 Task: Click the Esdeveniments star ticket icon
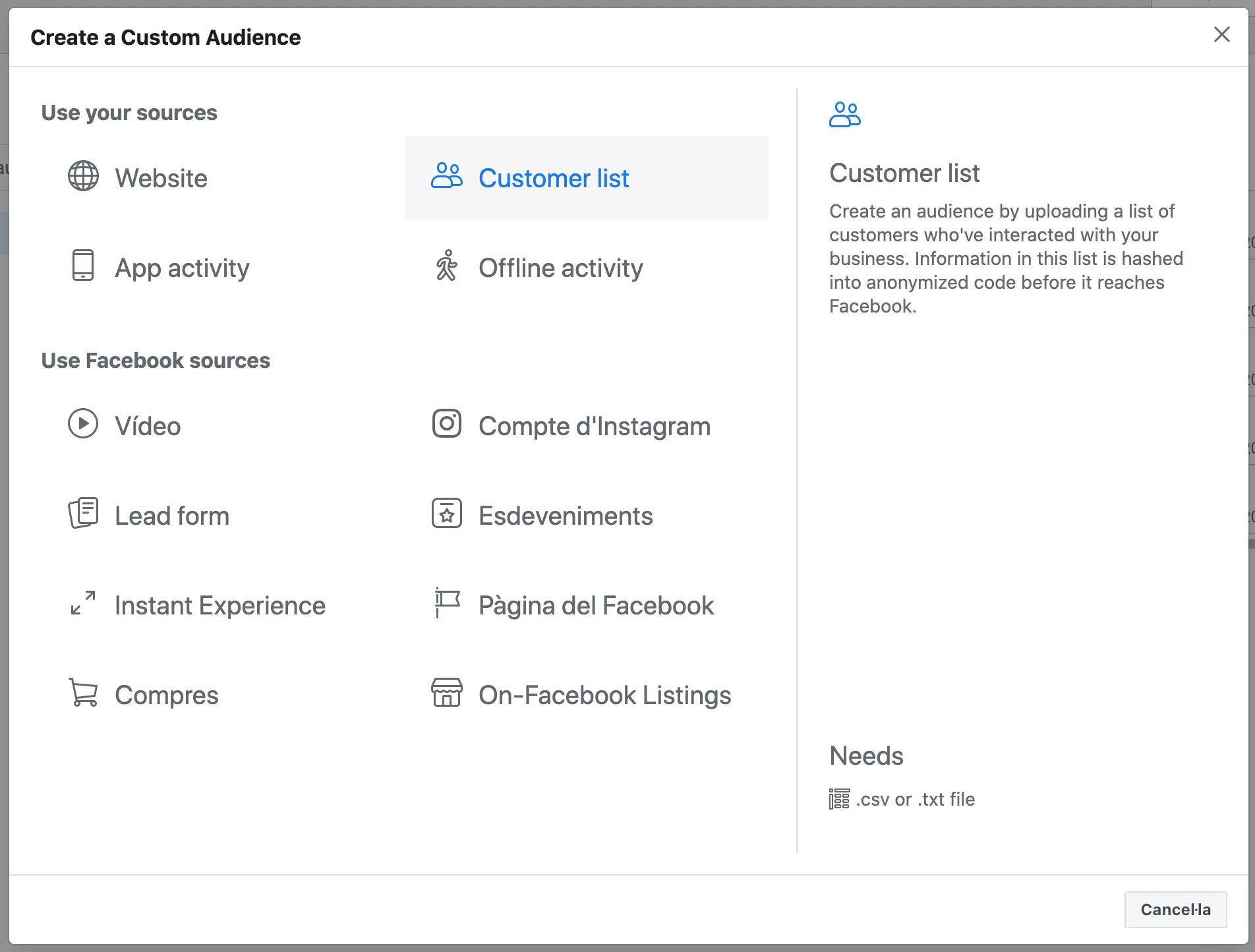tap(447, 514)
